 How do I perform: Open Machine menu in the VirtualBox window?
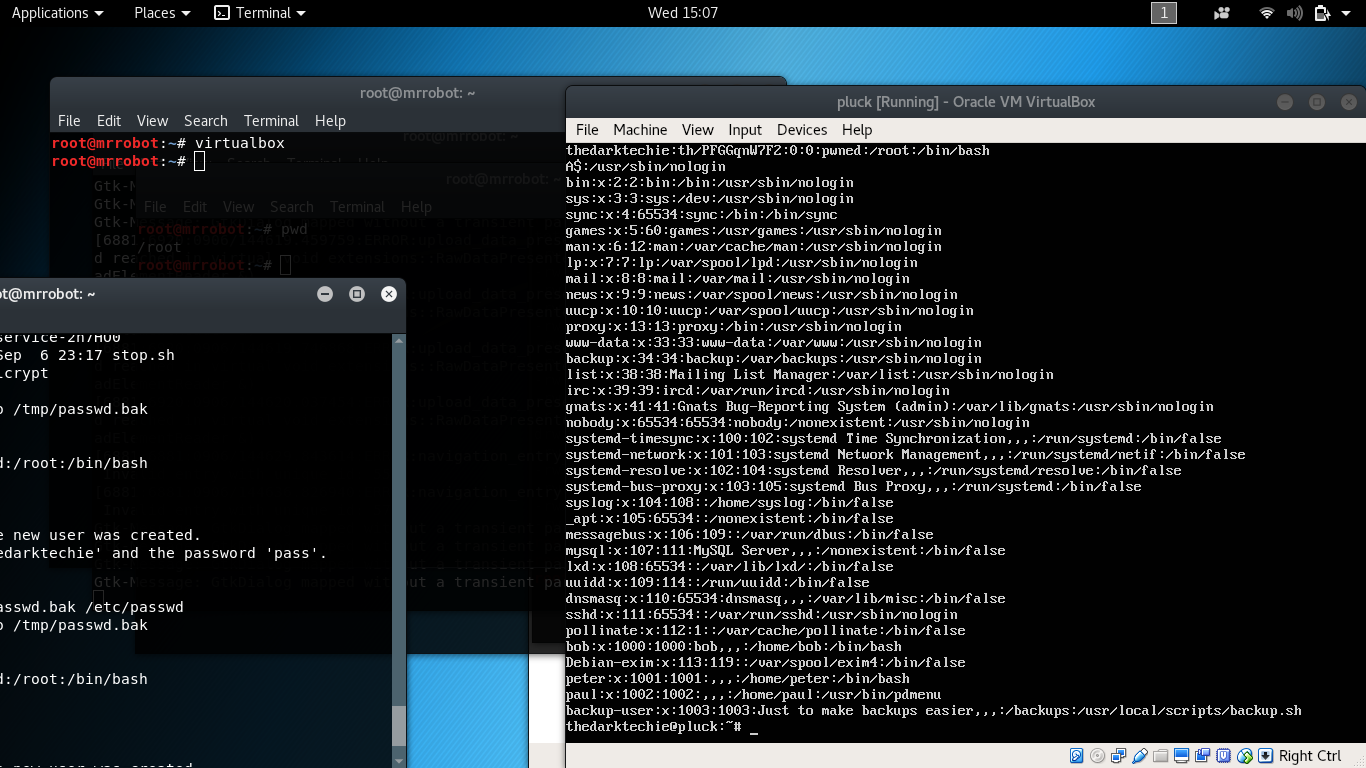tap(640, 130)
